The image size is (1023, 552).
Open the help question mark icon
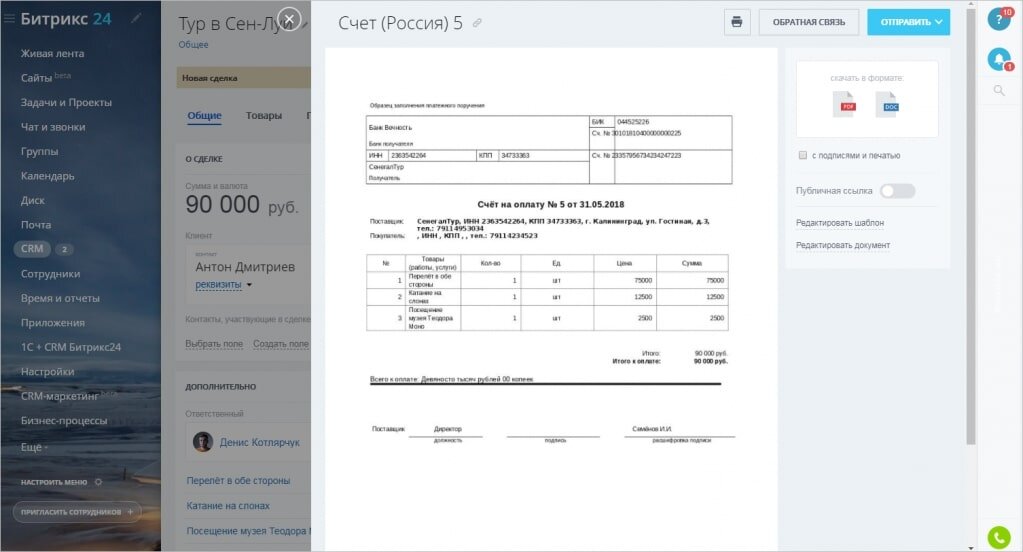pyautogui.click(x=998, y=20)
